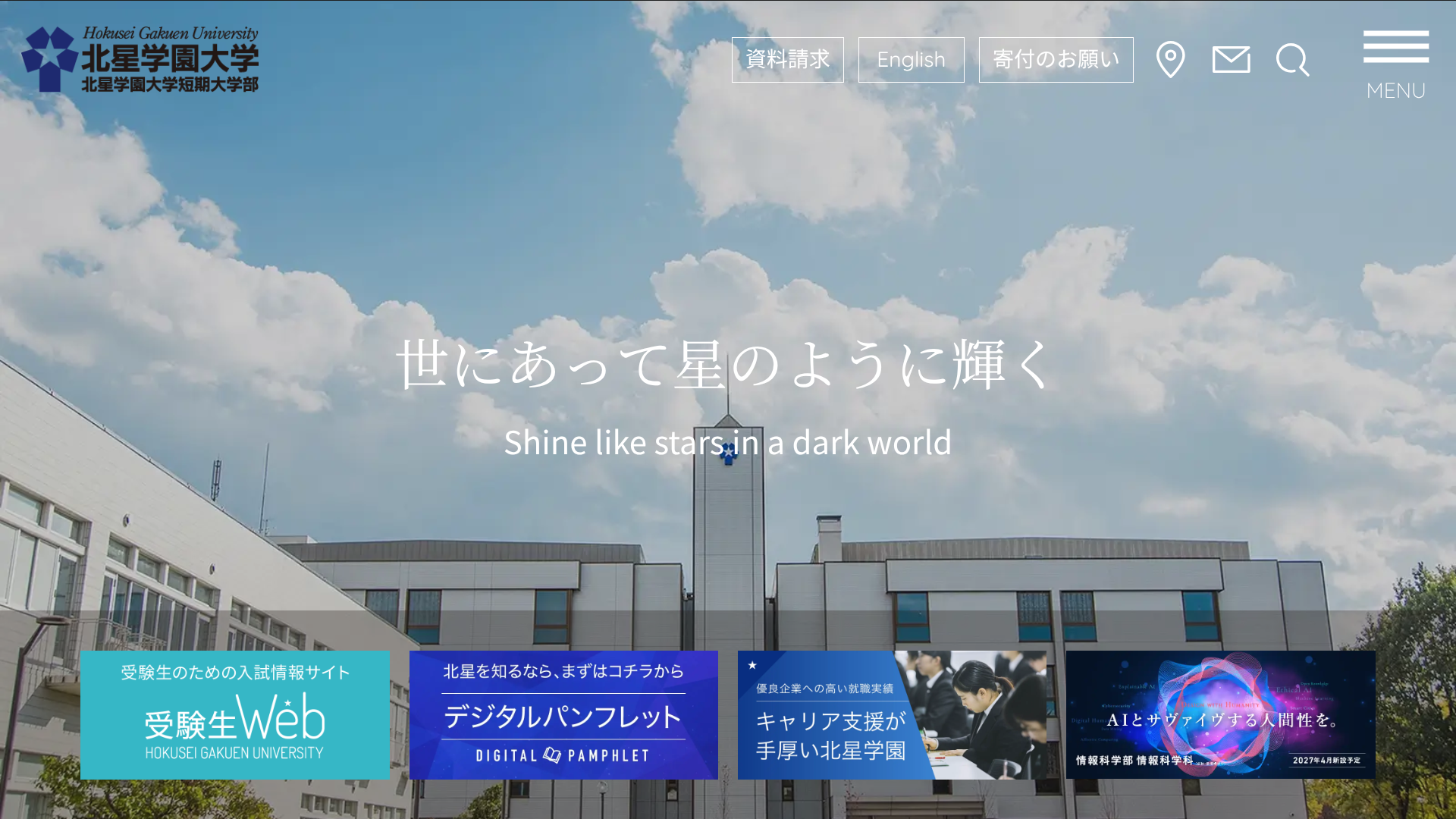Open the 受験生Web admissions banner

[x=235, y=714]
